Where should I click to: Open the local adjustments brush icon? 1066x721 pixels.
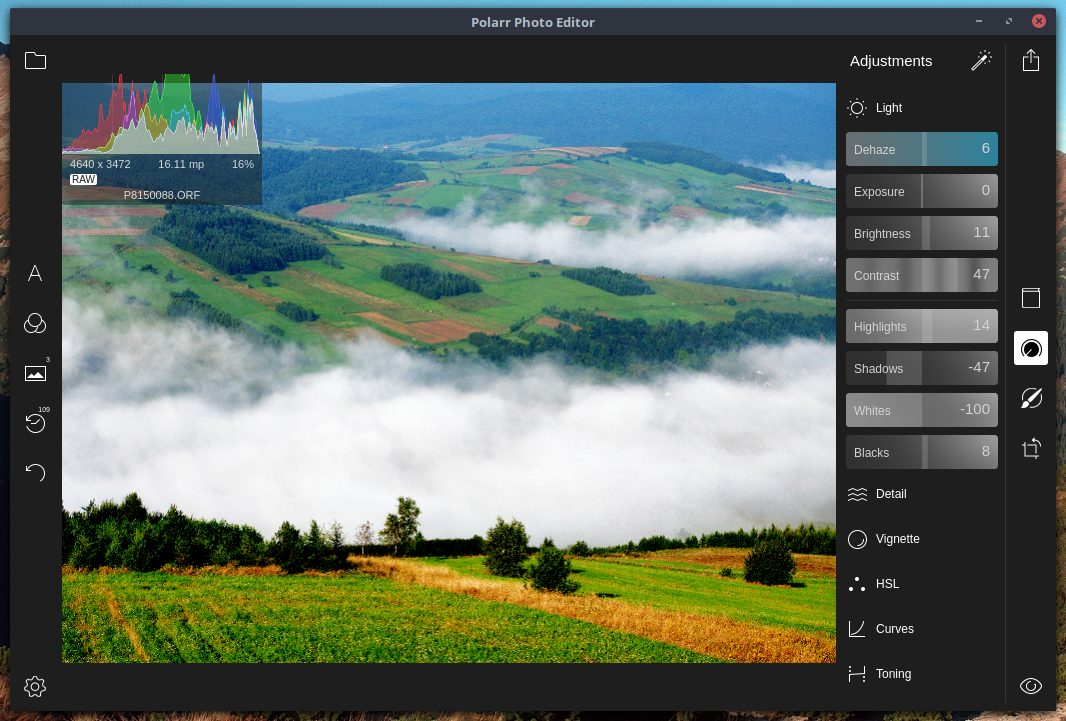pos(1031,398)
